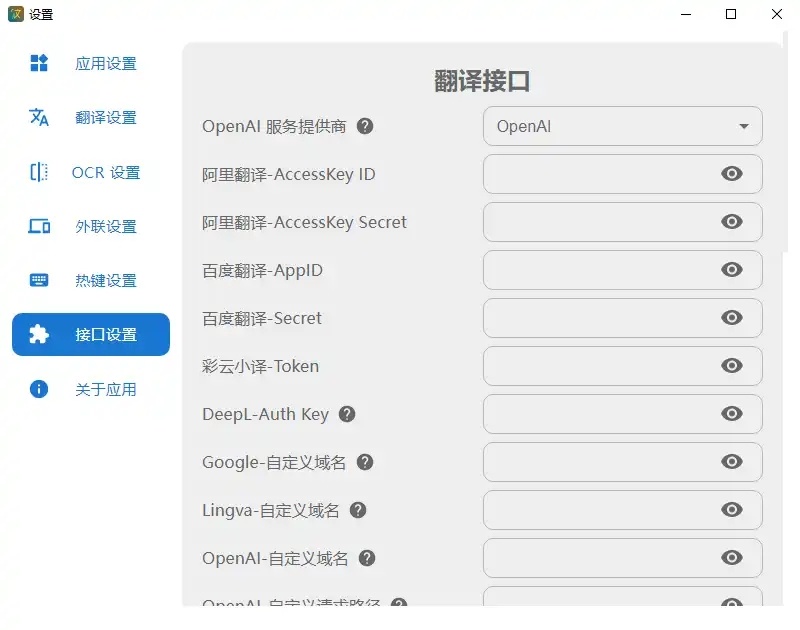Show the 阿里翻译-AccessKey ID value
Viewport: 800px width, 630px height.
tap(732, 174)
